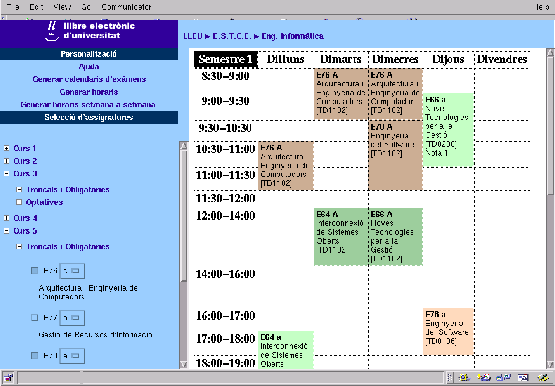Image resolution: width=555 pixels, height=386 pixels.
Task: Click the llibre electrònic d'universitat logo
Action: 89,32
